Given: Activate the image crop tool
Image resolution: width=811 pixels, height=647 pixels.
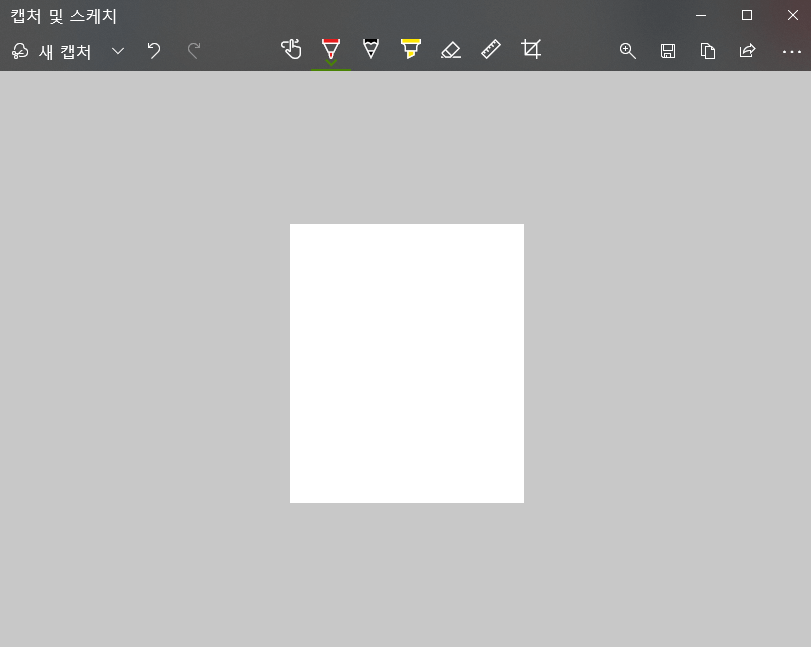Looking at the screenshot, I should tap(531, 50).
